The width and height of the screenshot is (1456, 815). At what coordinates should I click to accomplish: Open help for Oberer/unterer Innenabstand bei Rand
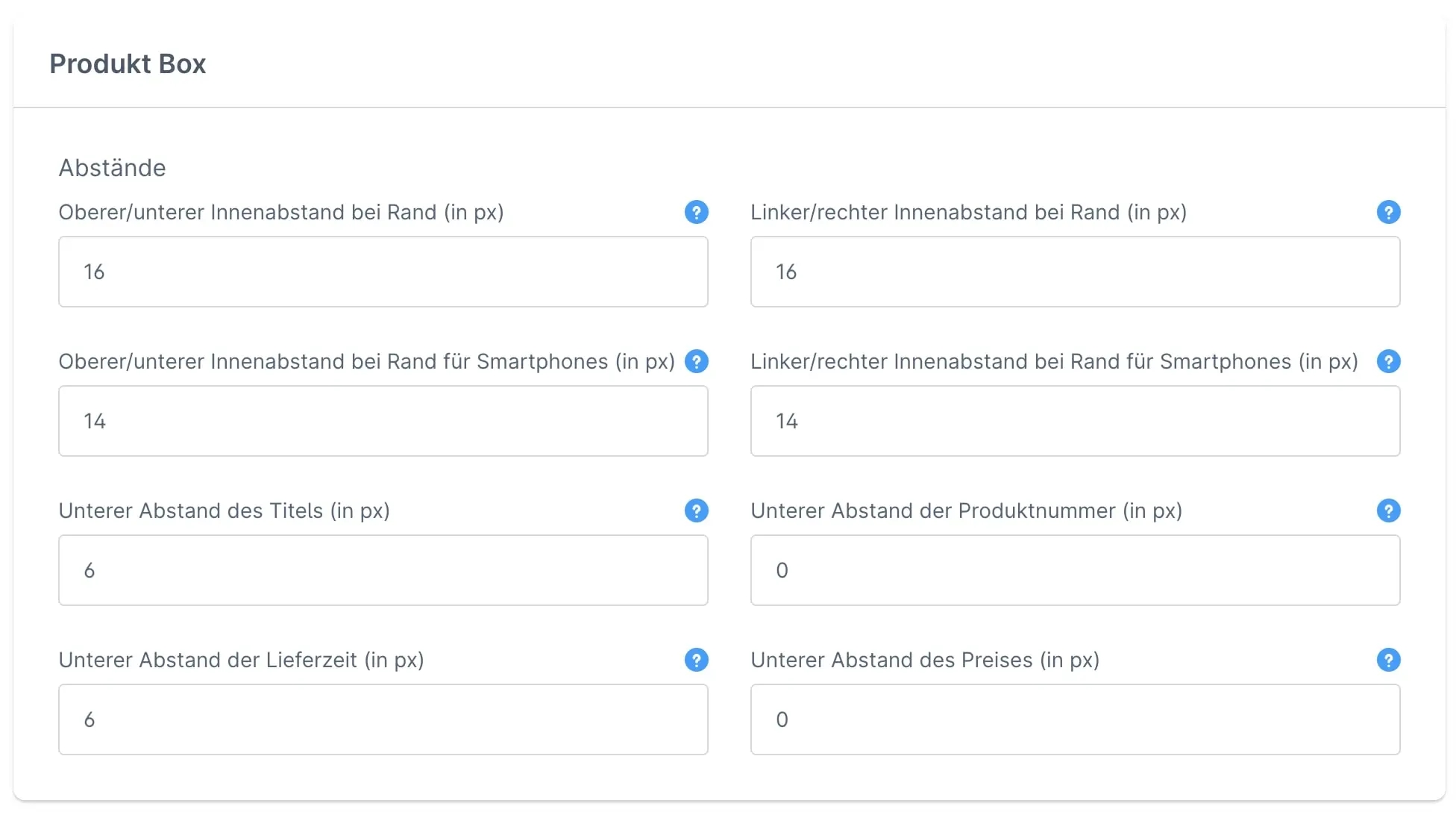pos(696,213)
